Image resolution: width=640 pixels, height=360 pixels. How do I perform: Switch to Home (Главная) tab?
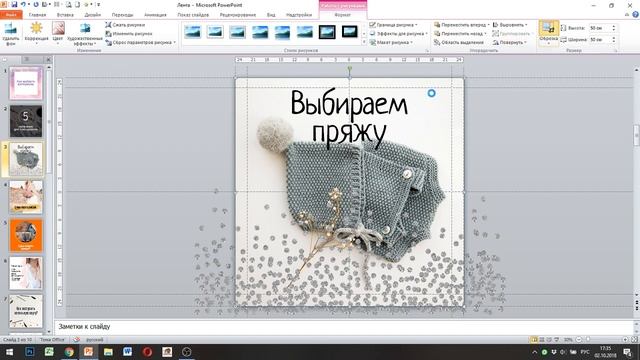38,15
